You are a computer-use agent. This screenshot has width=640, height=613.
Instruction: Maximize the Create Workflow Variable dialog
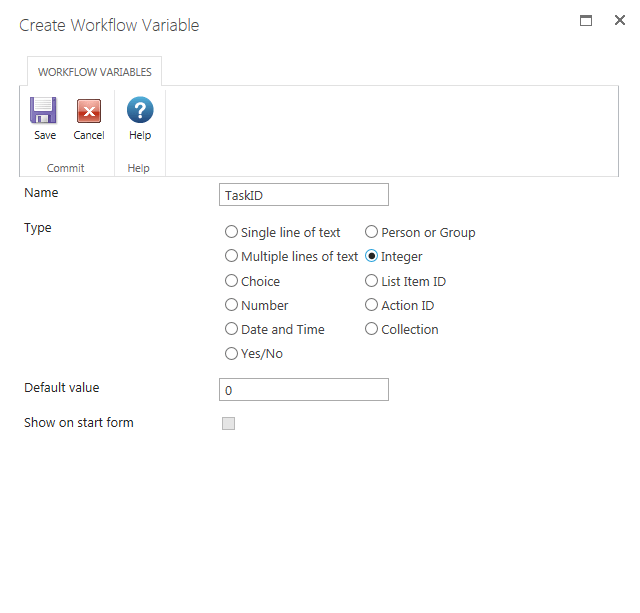coord(586,20)
